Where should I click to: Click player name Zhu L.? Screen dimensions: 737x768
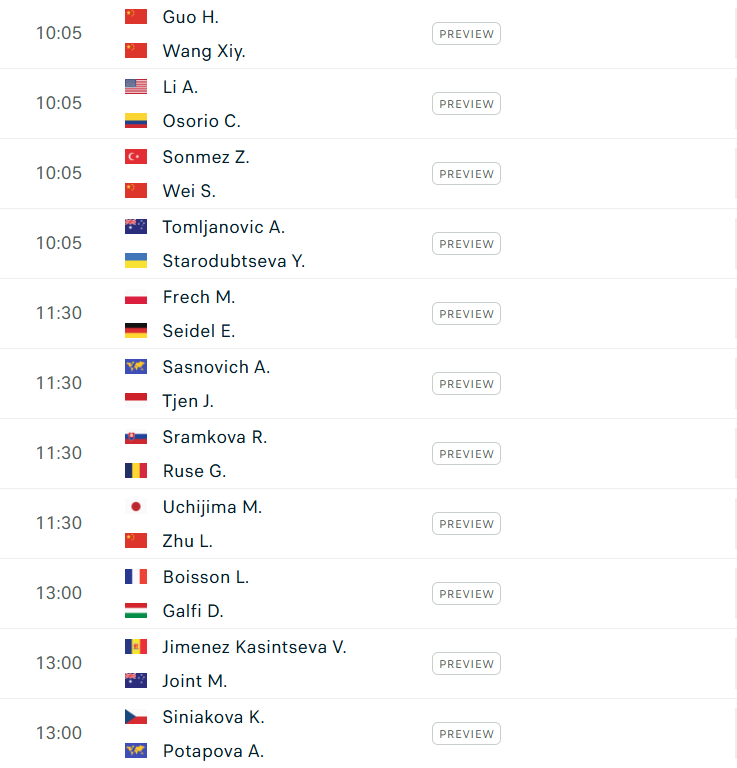coord(188,541)
